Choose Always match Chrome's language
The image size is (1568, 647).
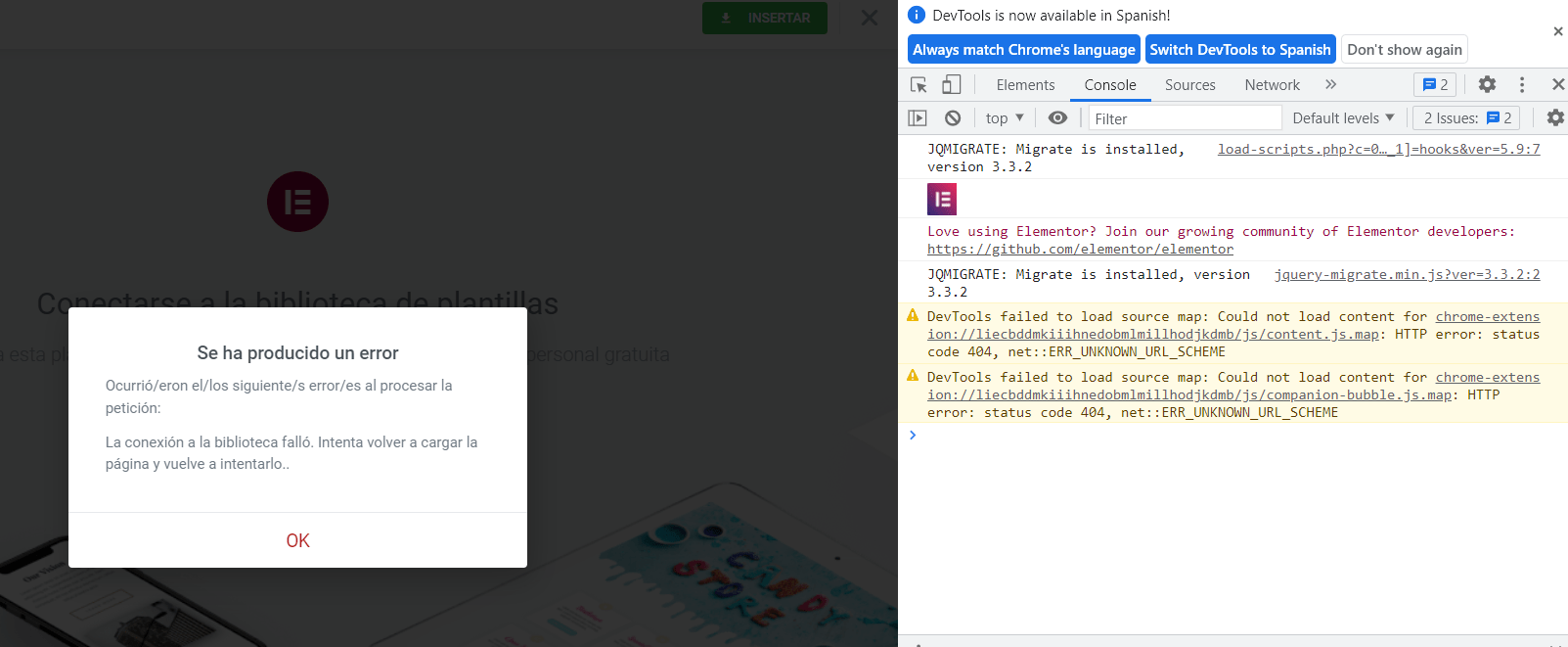(1024, 49)
